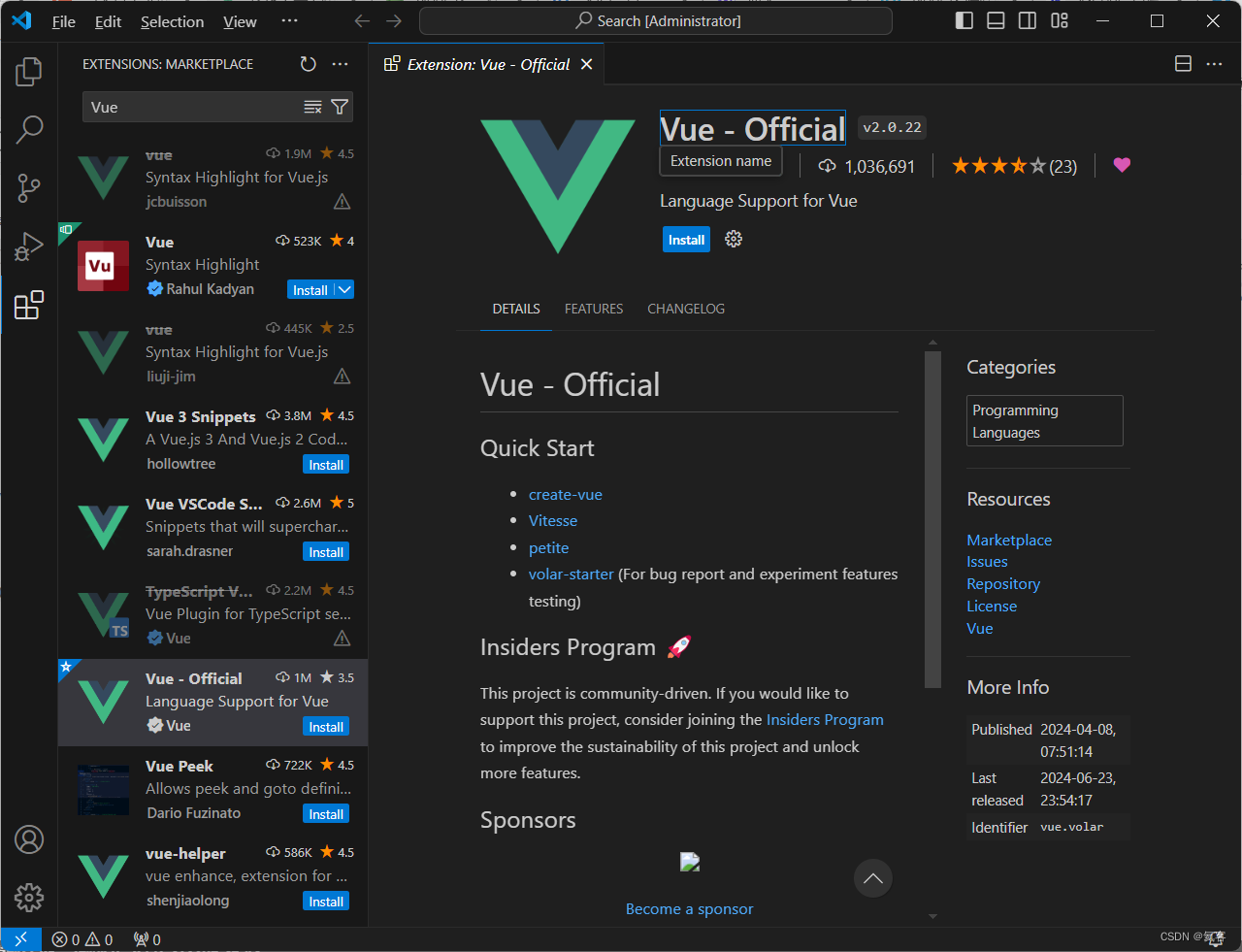Click the details page vertical scrollbar
Image resolution: width=1242 pixels, height=952 pixels.
click(932, 519)
